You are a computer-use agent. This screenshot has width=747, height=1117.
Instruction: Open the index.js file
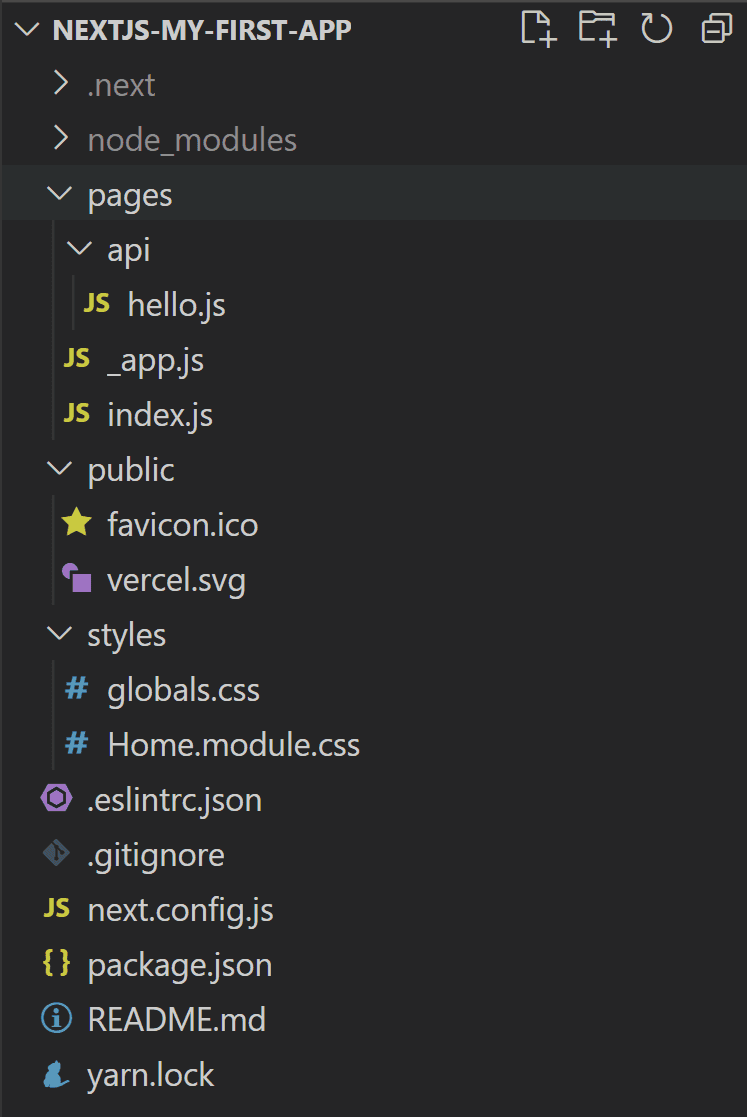point(160,415)
